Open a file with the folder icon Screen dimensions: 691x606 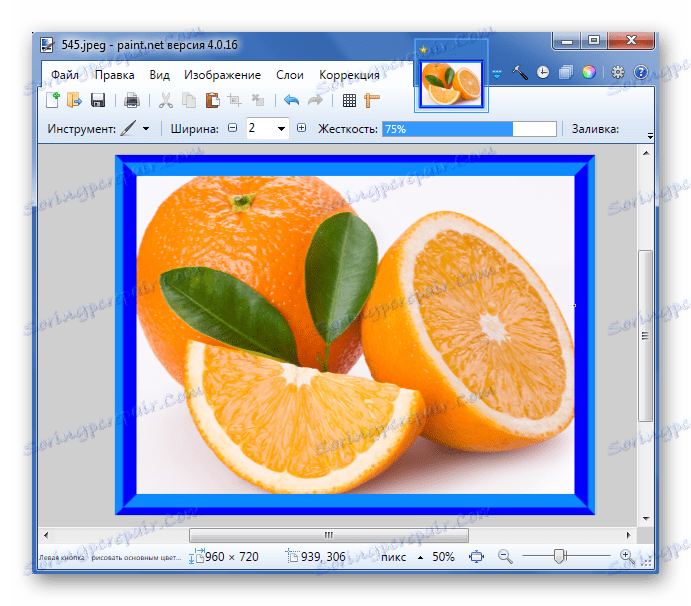(74, 100)
